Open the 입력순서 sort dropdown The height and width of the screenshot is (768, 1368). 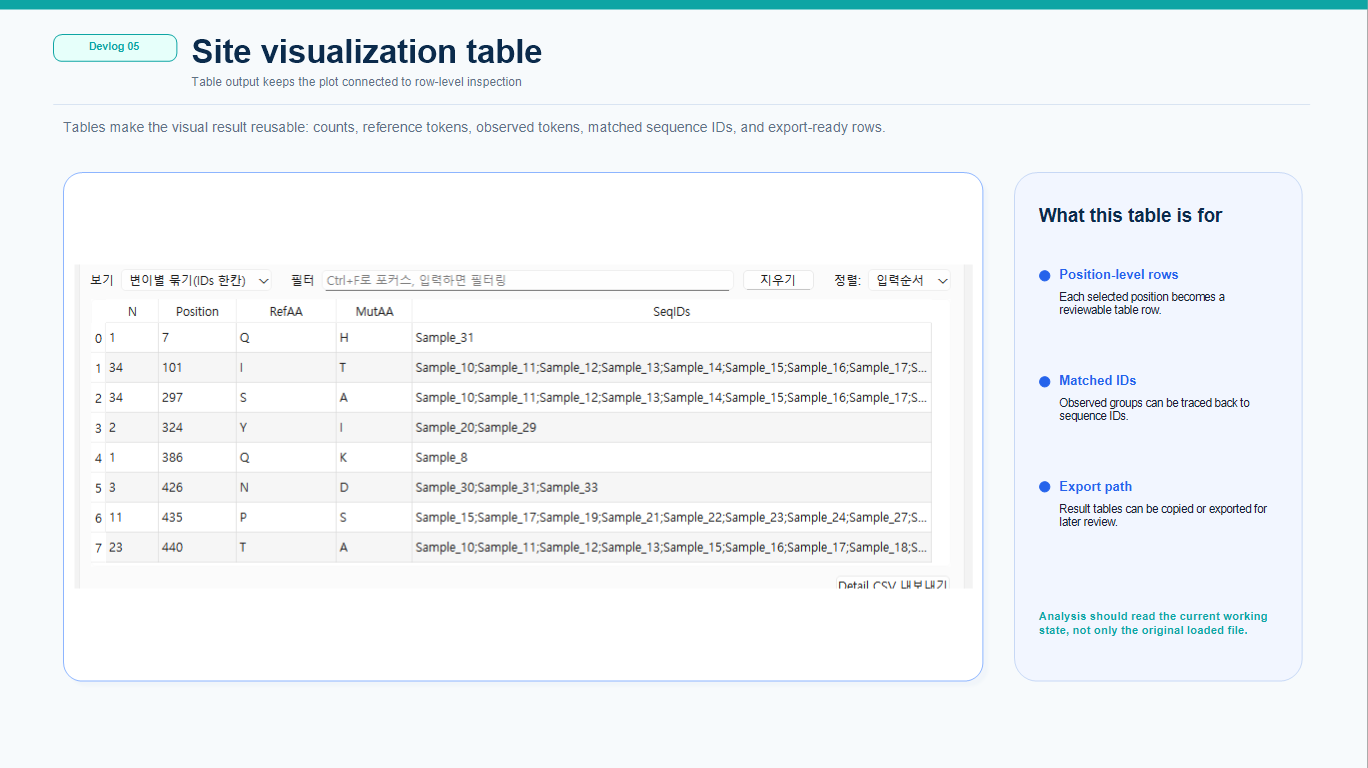pos(910,281)
